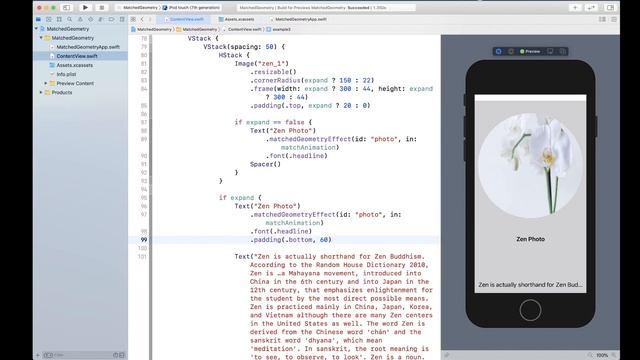The image size is (640, 360).
Task: Select MatchedGeometryApp.swift in navigator
Action: pos(84,47)
